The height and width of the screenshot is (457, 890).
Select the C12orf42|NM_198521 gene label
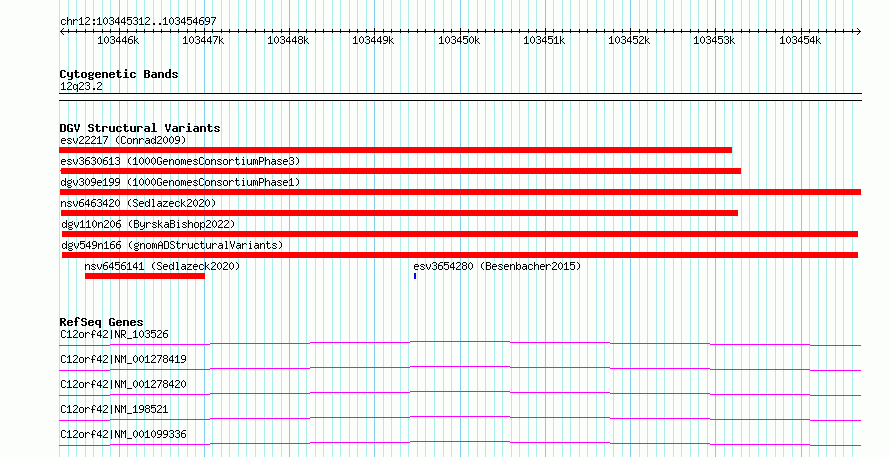click(114, 409)
